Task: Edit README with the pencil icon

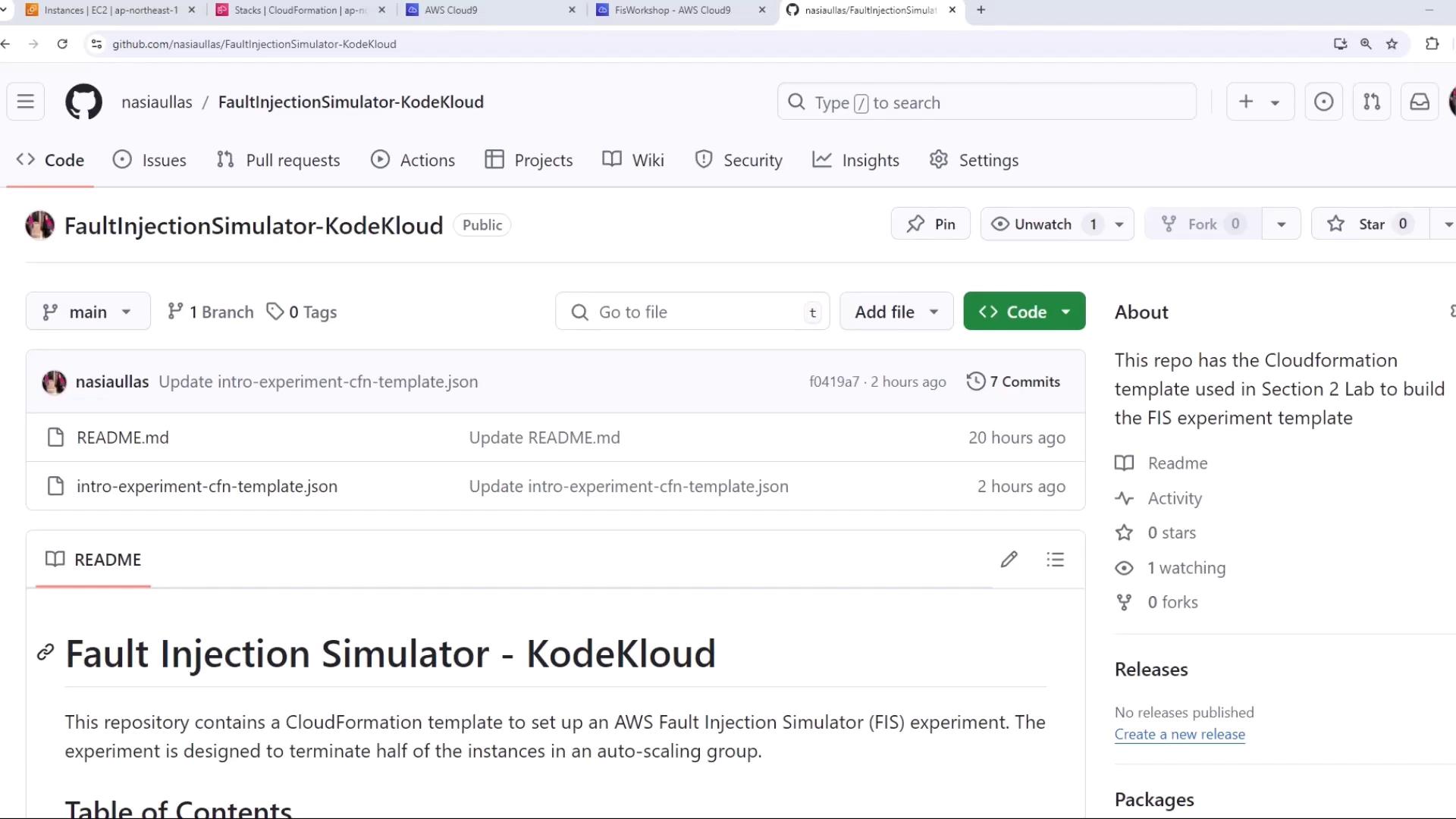Action: click(x=1009, y=560)
